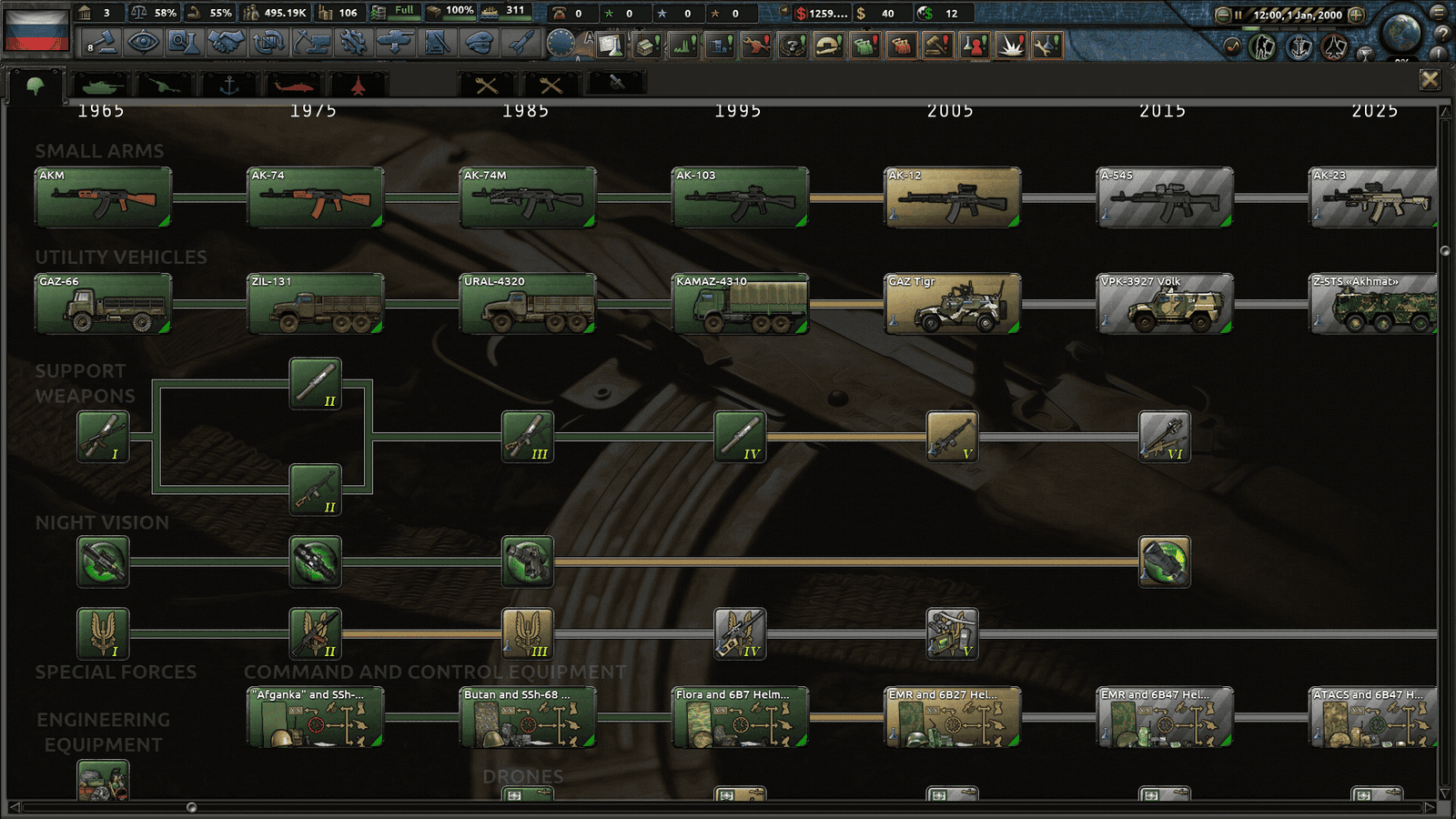Click the missile rocket toolbar icon
Screen dimensions: 1456x819
[520, 42]
